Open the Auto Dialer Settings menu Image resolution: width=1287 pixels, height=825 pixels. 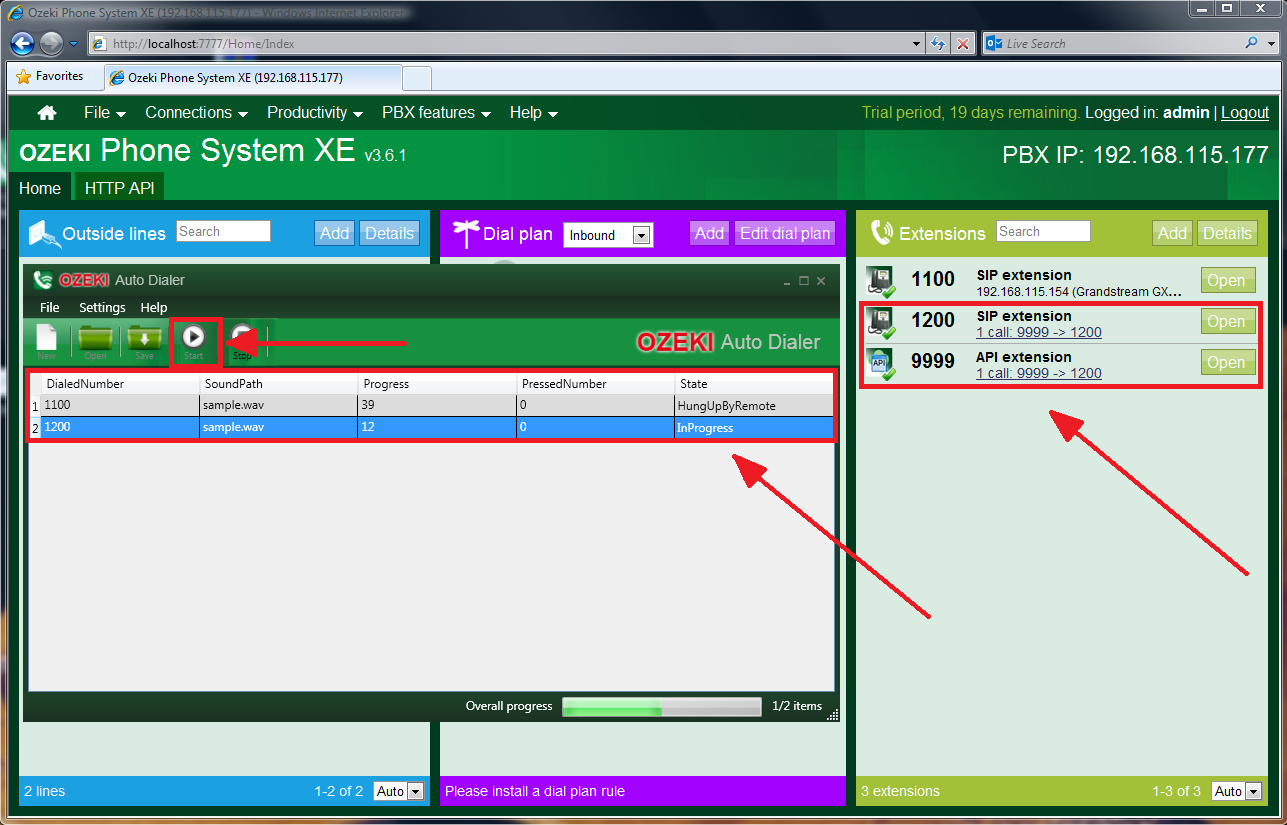click(102, 308)
